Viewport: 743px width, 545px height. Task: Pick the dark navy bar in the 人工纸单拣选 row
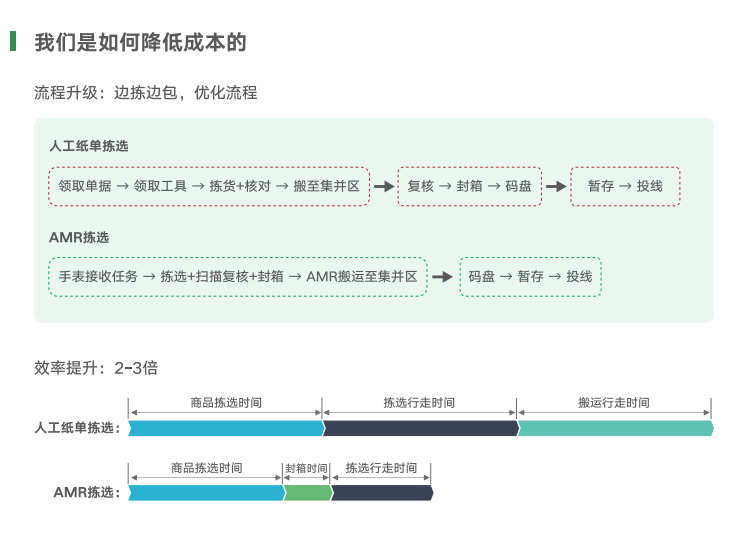click(x=420, y=428)
